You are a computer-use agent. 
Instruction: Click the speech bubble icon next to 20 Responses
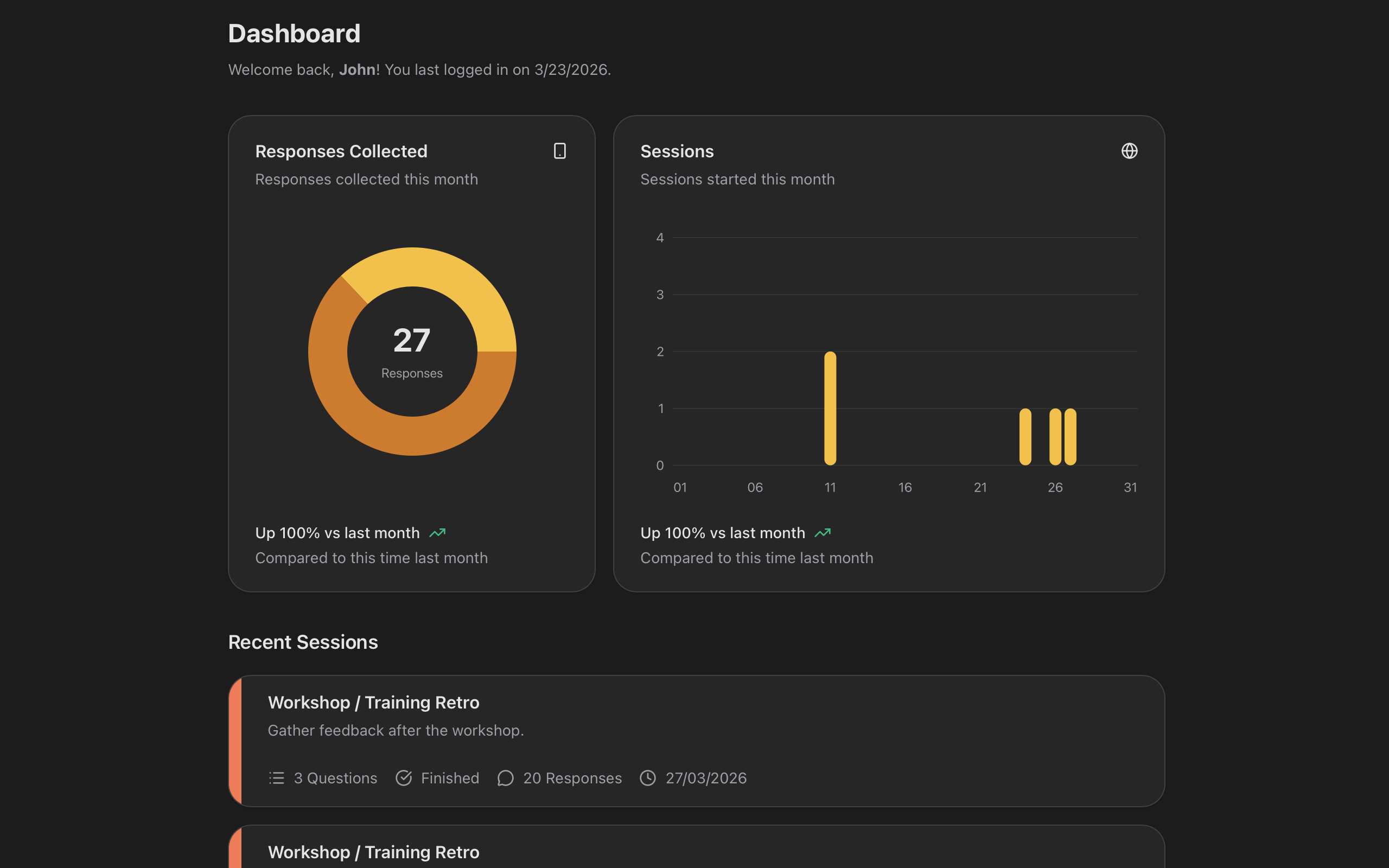(x=505, y=778)
